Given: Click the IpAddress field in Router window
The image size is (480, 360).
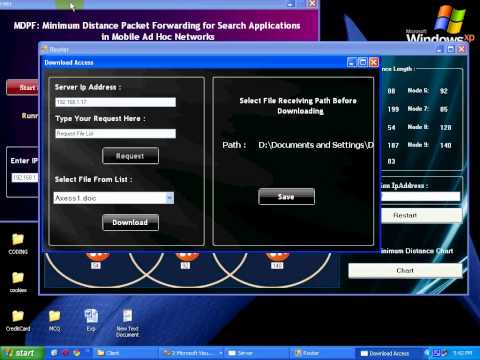Looking at the screenshot, I should (x=421, y=196).
